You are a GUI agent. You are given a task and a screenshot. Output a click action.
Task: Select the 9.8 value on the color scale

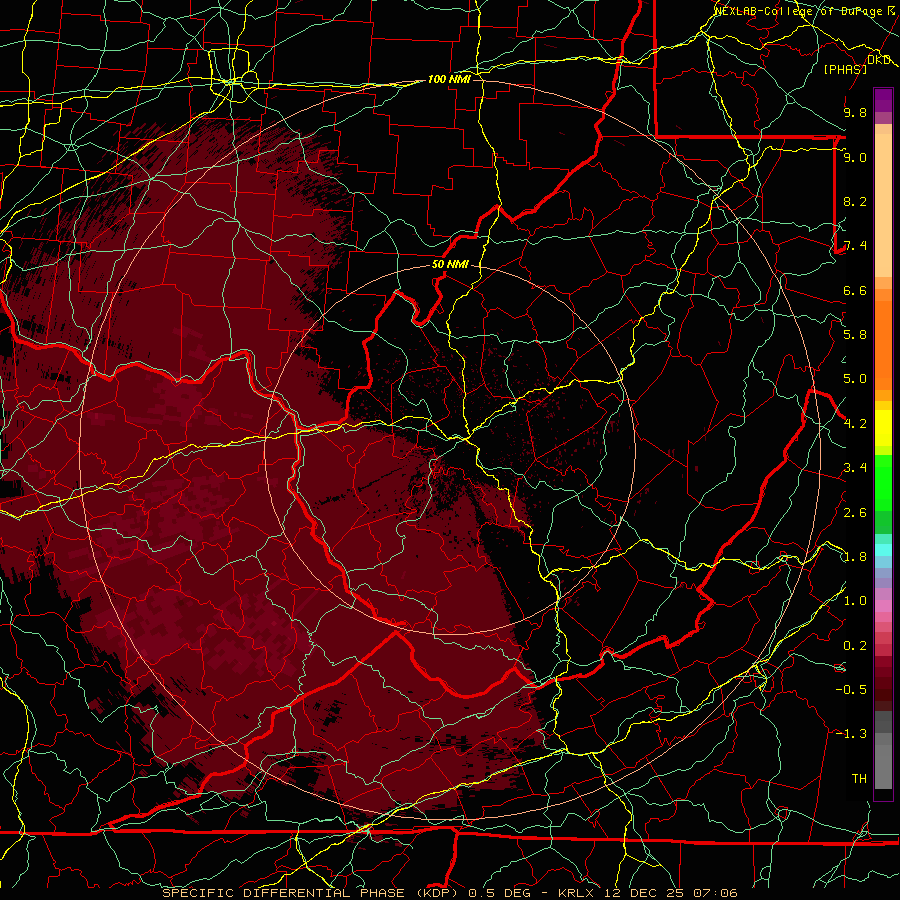(x=855, y=112)
